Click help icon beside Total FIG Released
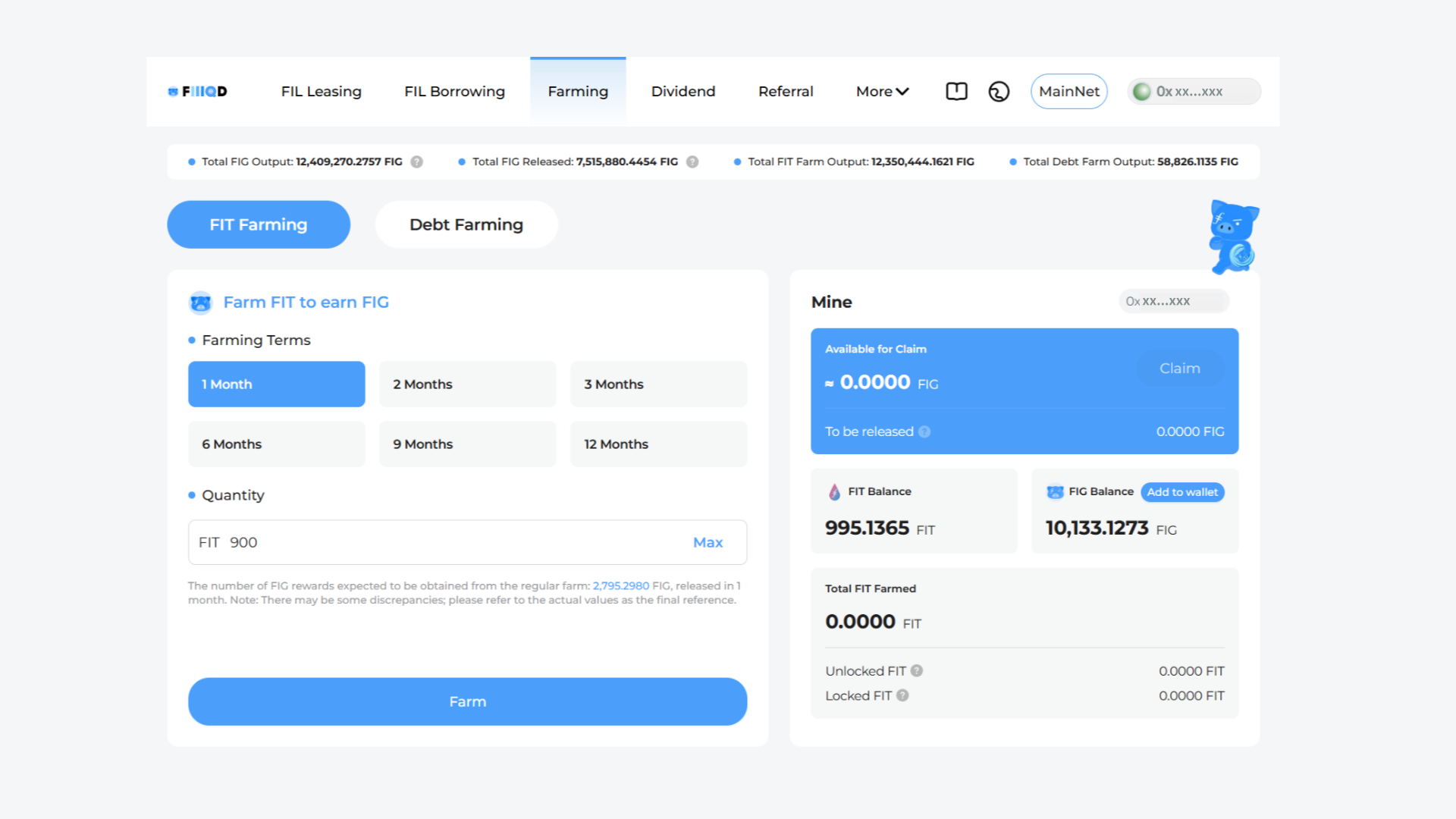Viewport: 1456px width, 819px height. 692,162
